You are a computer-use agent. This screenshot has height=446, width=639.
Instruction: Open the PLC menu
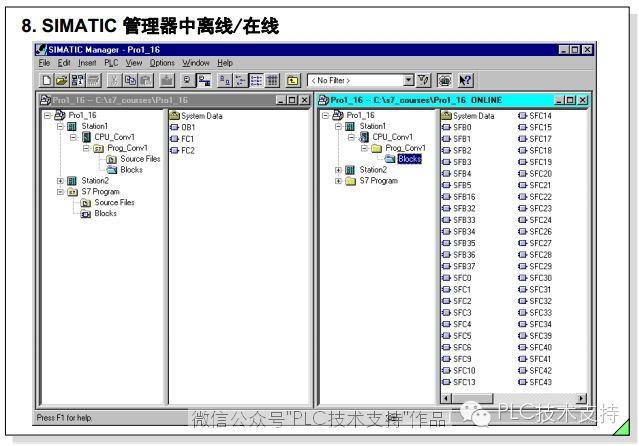(x=111, y=63)
